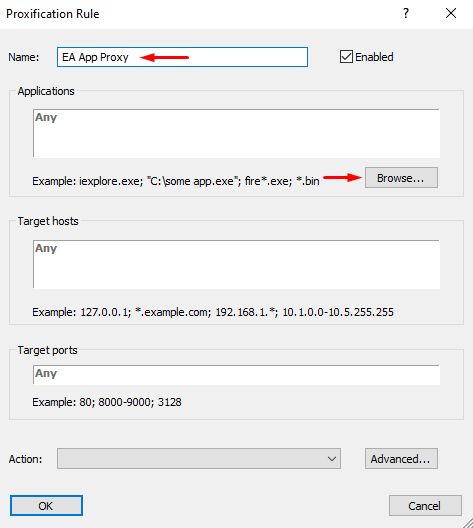Click the Name: label
Image resolution: width=473 pixels, height=528 pixels.
point(24,57)
